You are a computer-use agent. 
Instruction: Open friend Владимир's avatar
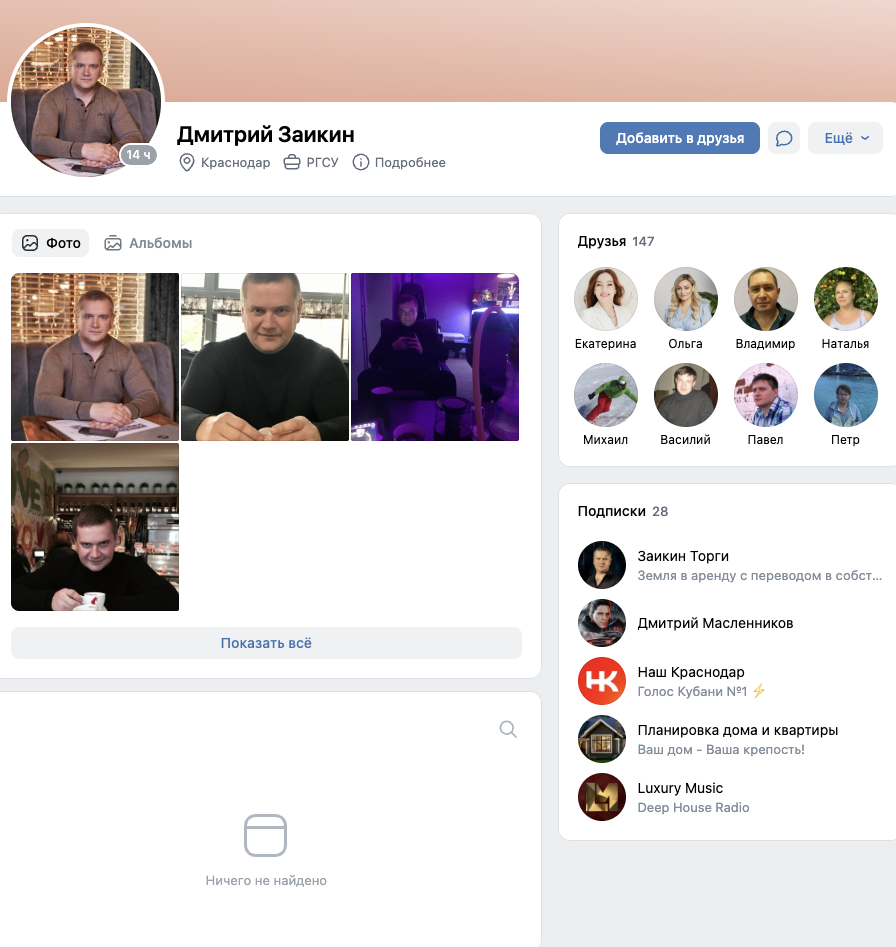[766, 299]
